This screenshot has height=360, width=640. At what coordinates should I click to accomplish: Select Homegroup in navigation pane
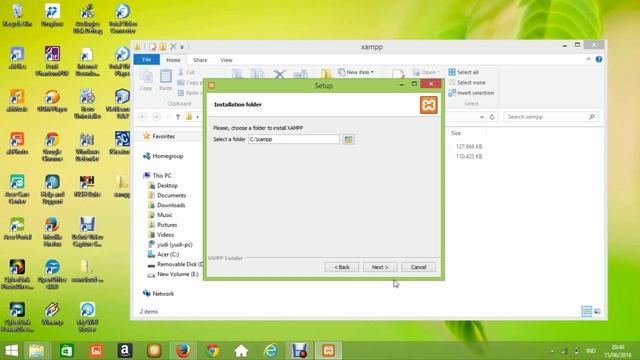[163, 156]
